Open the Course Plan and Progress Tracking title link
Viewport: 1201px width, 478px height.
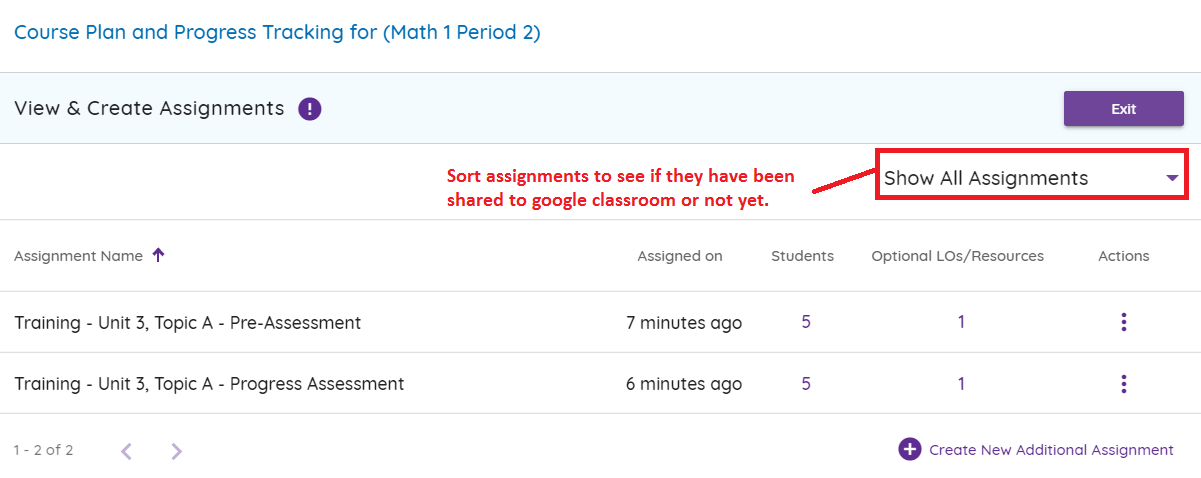[277, 33]
